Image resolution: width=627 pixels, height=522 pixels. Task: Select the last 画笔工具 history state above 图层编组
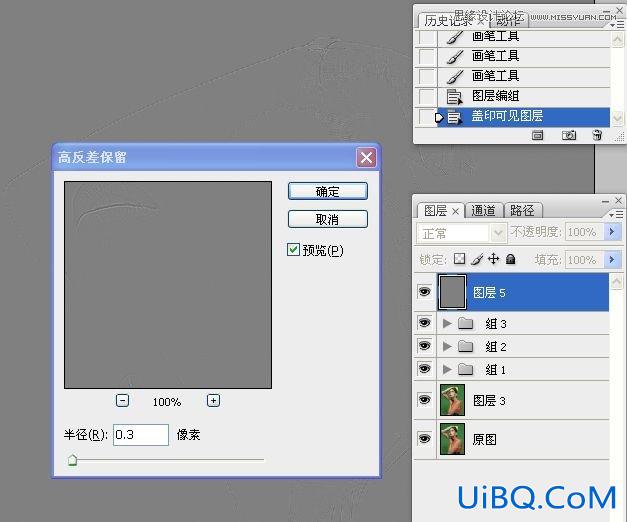[x=524, y=76]
